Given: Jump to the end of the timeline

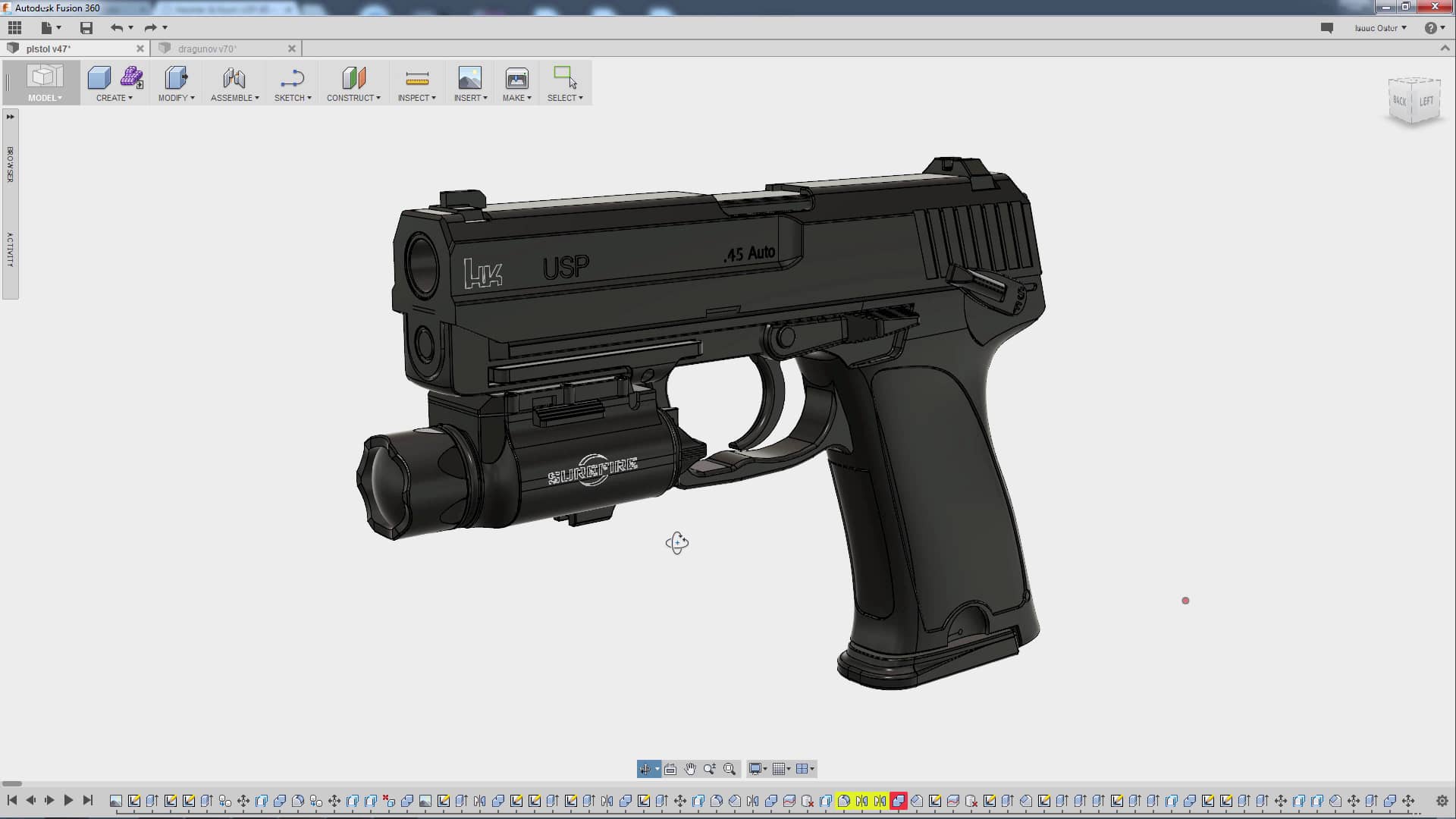Looking at the screenshot, I should click(87, 800).
